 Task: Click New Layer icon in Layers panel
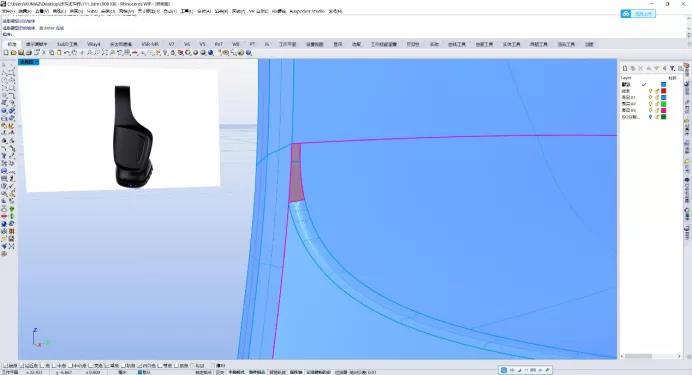pos(625,68)
